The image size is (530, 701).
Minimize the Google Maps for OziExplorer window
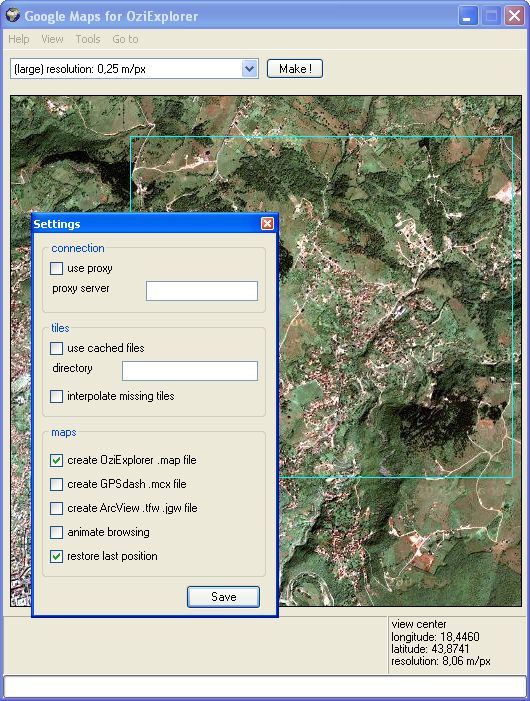(468, 17)
